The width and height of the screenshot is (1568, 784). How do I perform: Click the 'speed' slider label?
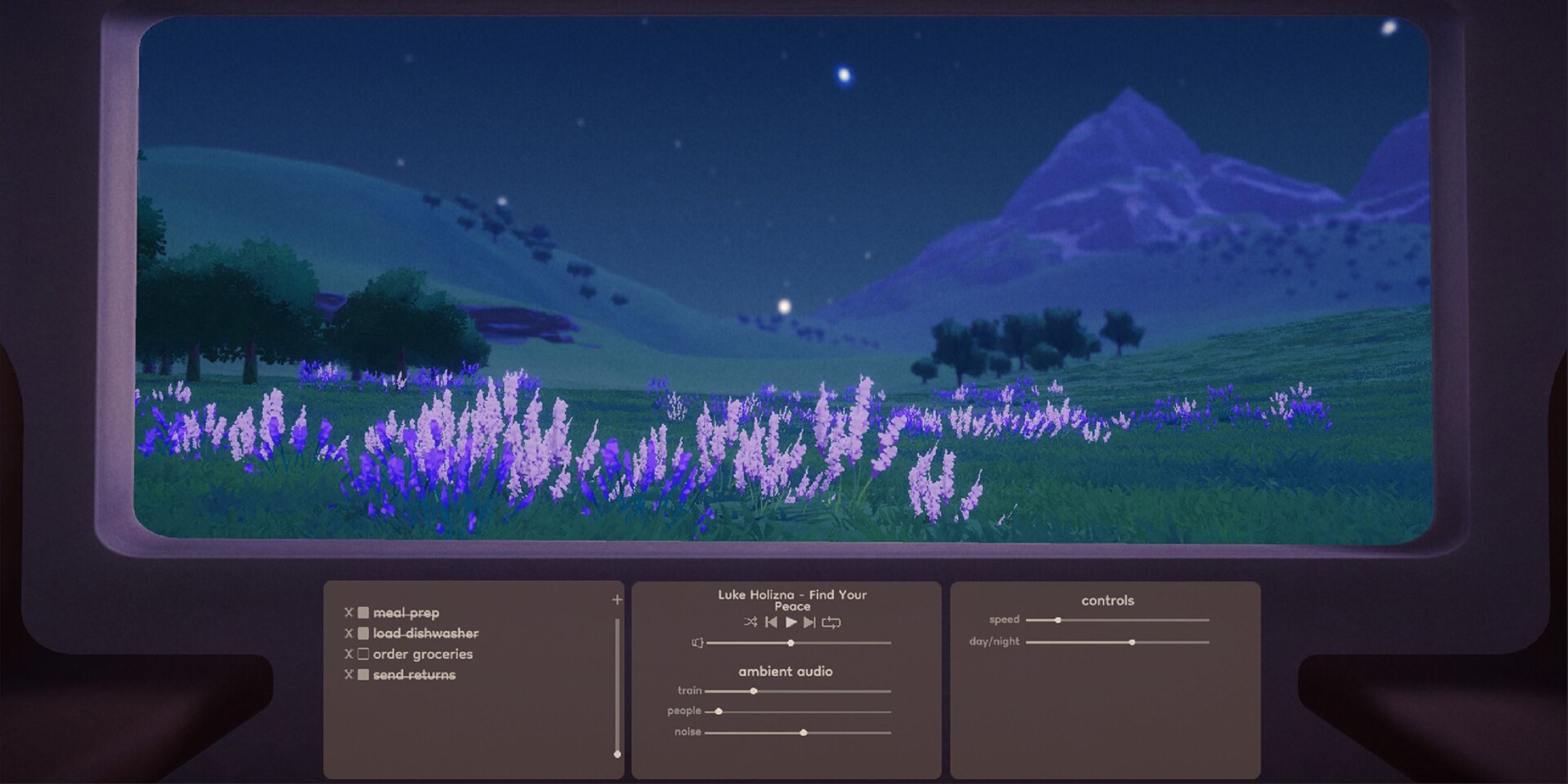tap(1004, 620)
